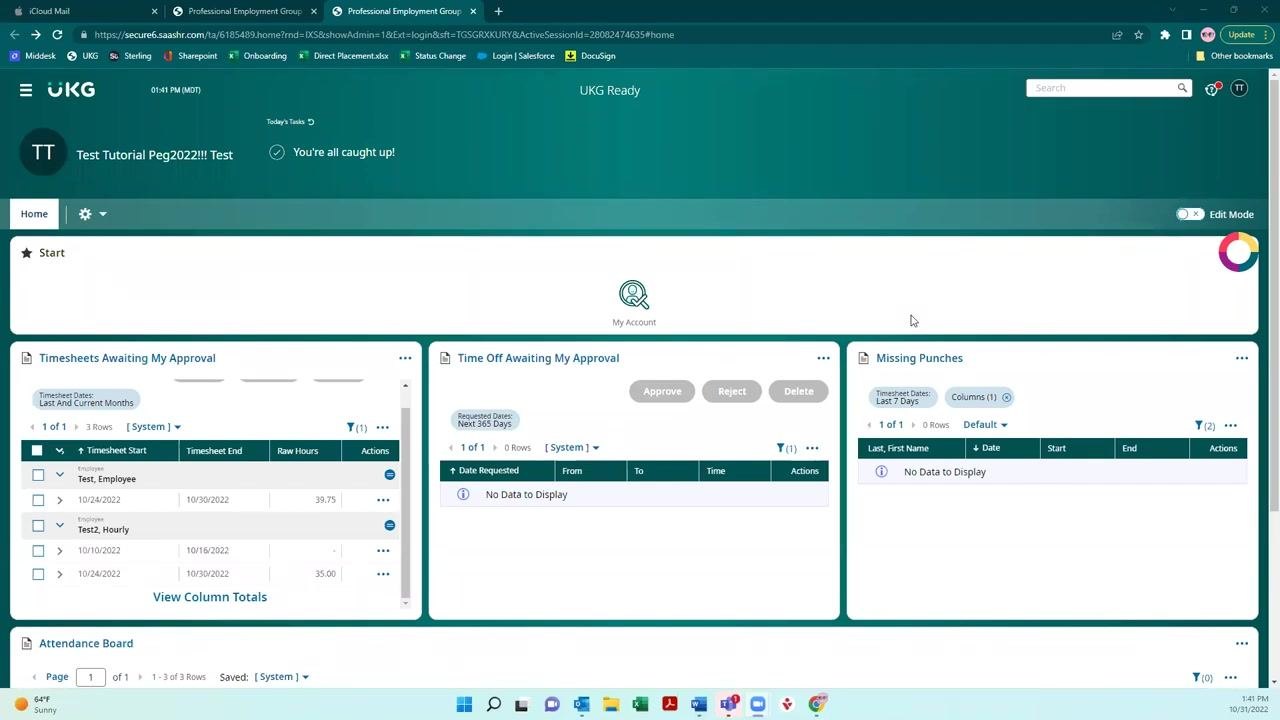Open the Default view dropdown in Missing Punches
This screenshot has width=1280, height=720.
(985, 425)
